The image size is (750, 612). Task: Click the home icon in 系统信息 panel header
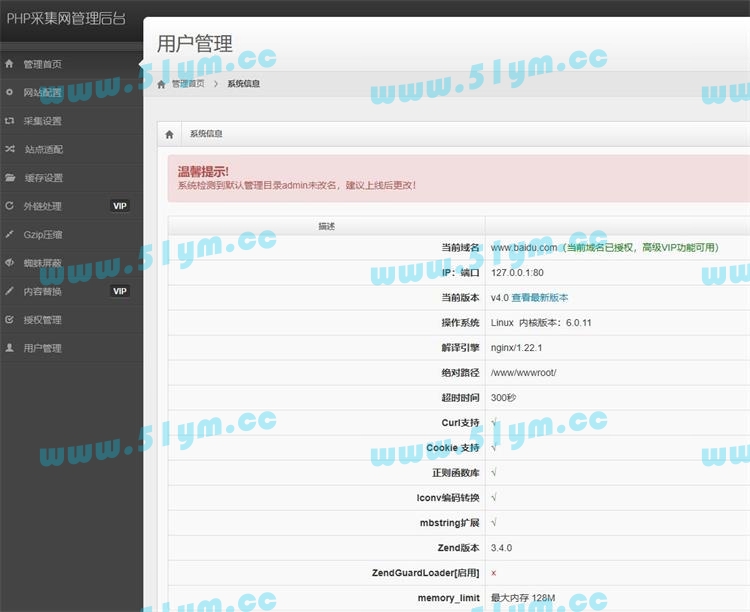coord(169,134)
